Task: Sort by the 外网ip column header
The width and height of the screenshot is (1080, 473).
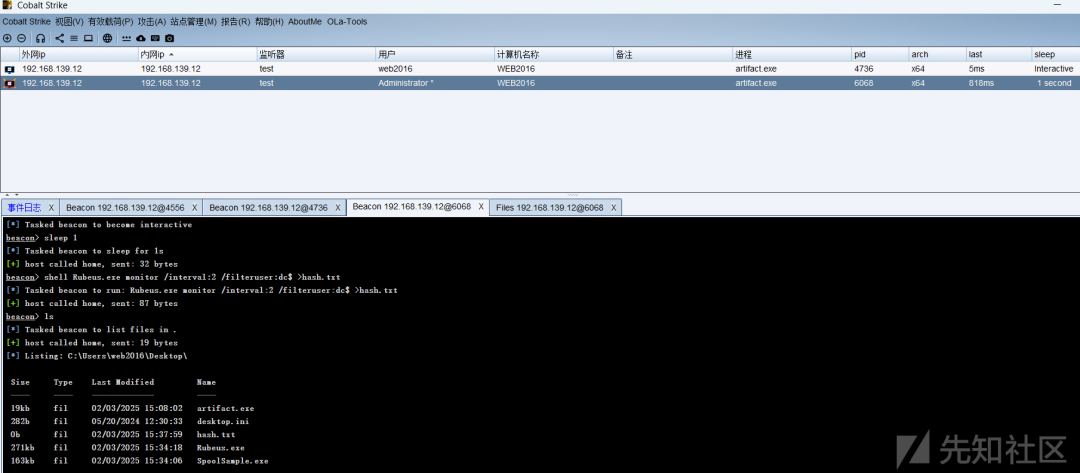Action: tap(79, 54)
